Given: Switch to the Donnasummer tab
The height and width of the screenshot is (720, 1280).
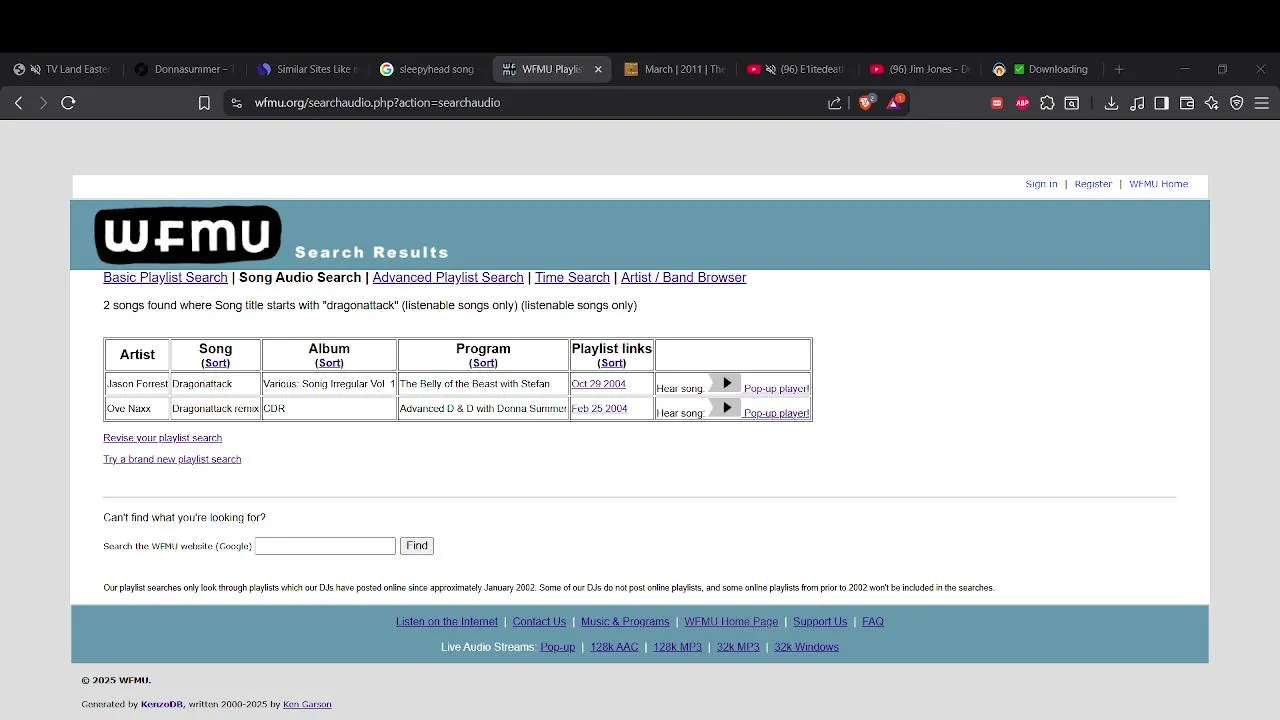Looking at the screenshot, I should [186, 69].
